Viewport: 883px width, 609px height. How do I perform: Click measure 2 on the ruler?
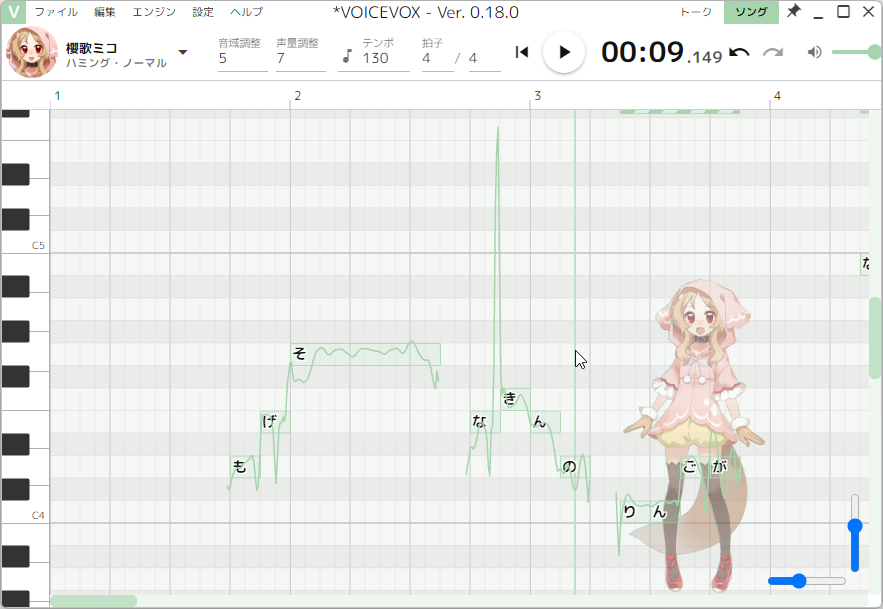(x=297, y=96)
